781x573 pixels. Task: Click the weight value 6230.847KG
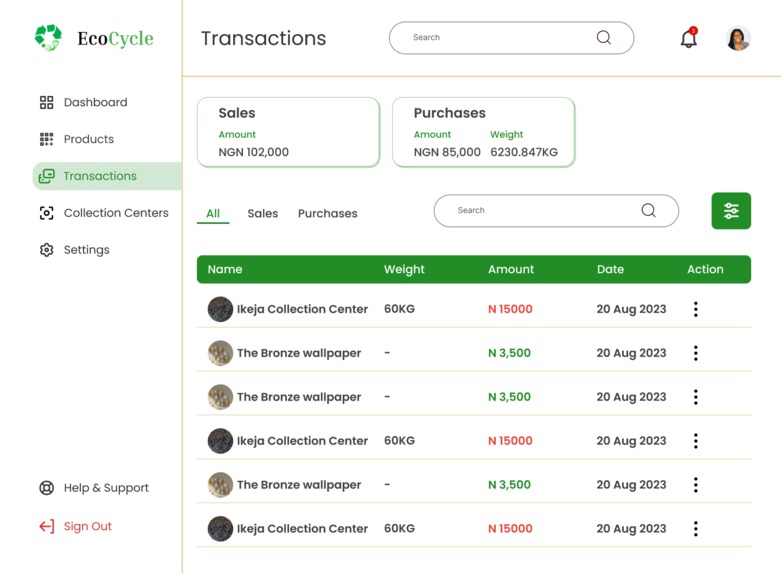(x=524, y=152)
